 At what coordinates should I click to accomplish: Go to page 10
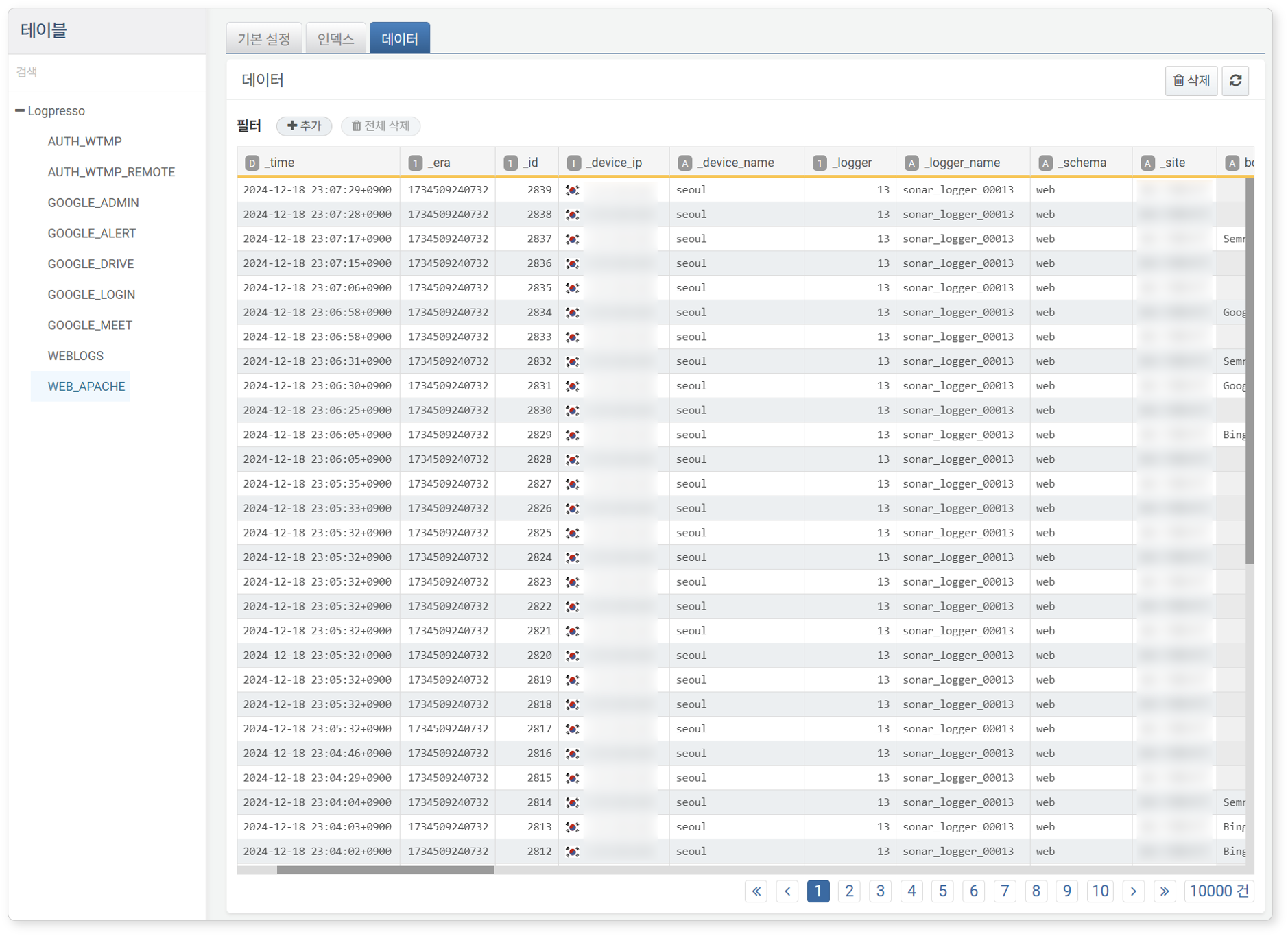[1100, 891]
